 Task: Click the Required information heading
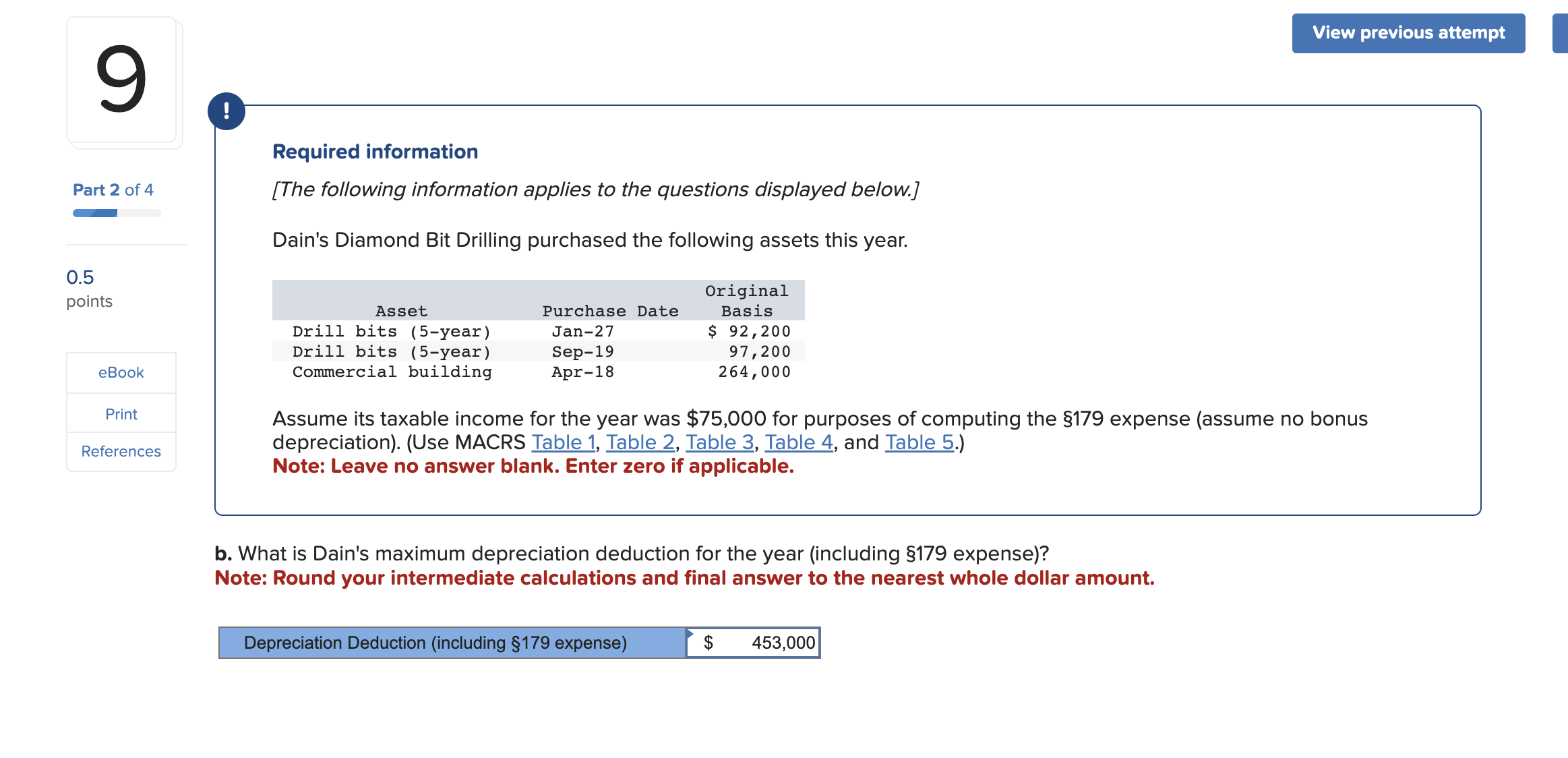click(x=375, y=151)
